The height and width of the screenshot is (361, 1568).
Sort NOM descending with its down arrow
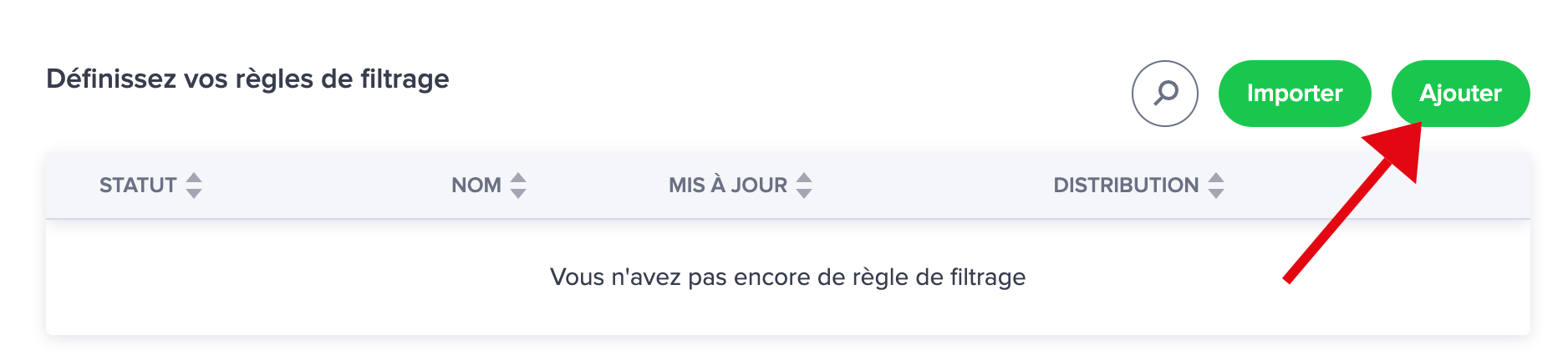click(x=518, y=193)
